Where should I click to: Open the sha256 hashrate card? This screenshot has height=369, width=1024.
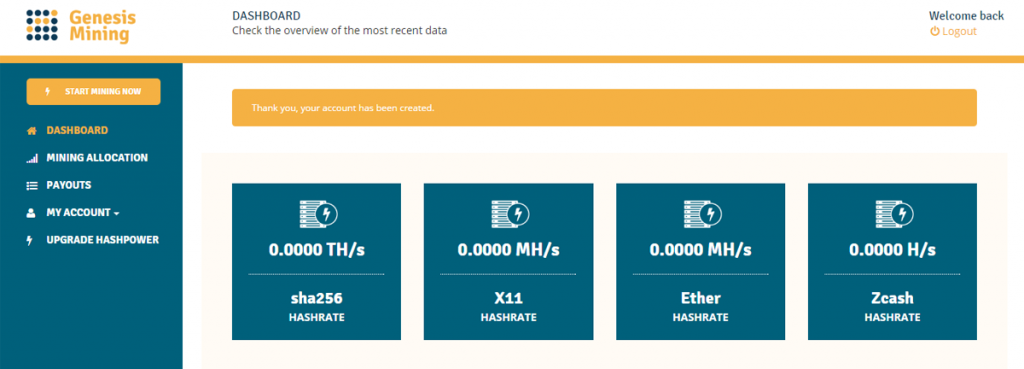pos(317,261)
